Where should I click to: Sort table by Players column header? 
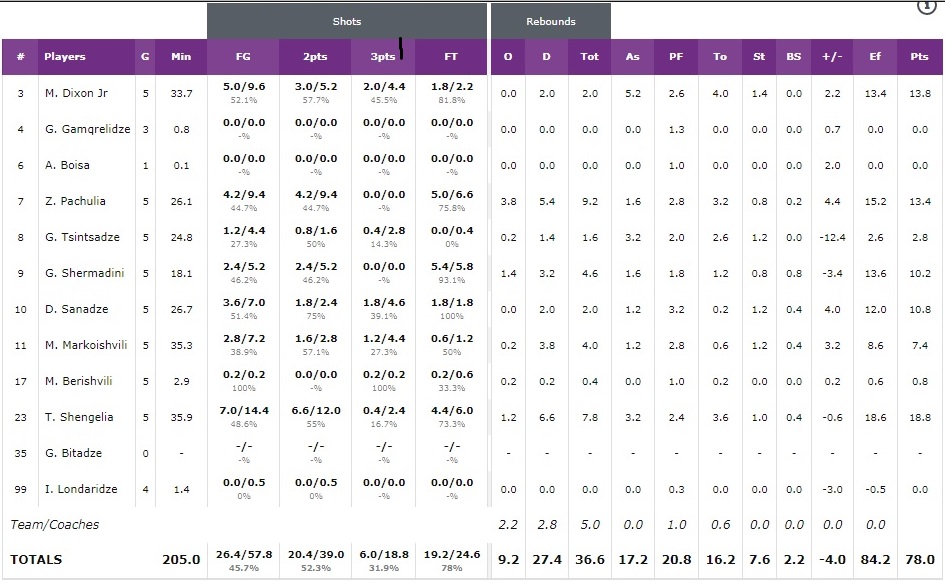click(65, 57)
